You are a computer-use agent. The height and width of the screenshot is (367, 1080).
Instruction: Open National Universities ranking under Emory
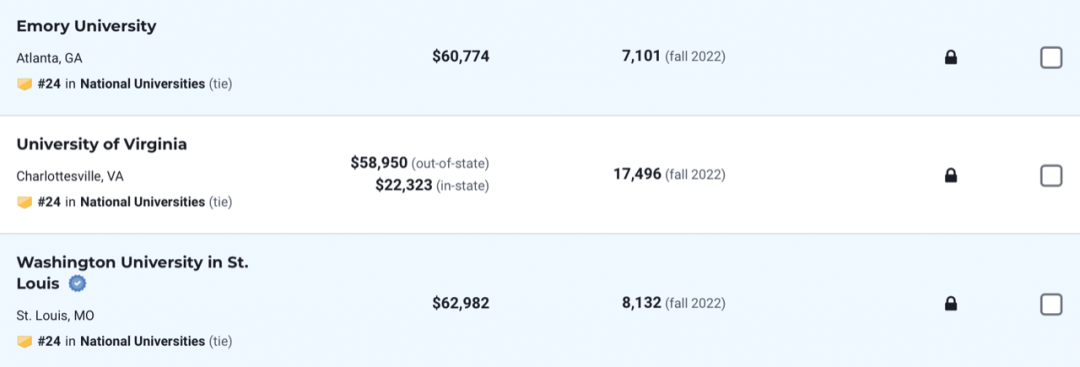[x=143, y=84]
